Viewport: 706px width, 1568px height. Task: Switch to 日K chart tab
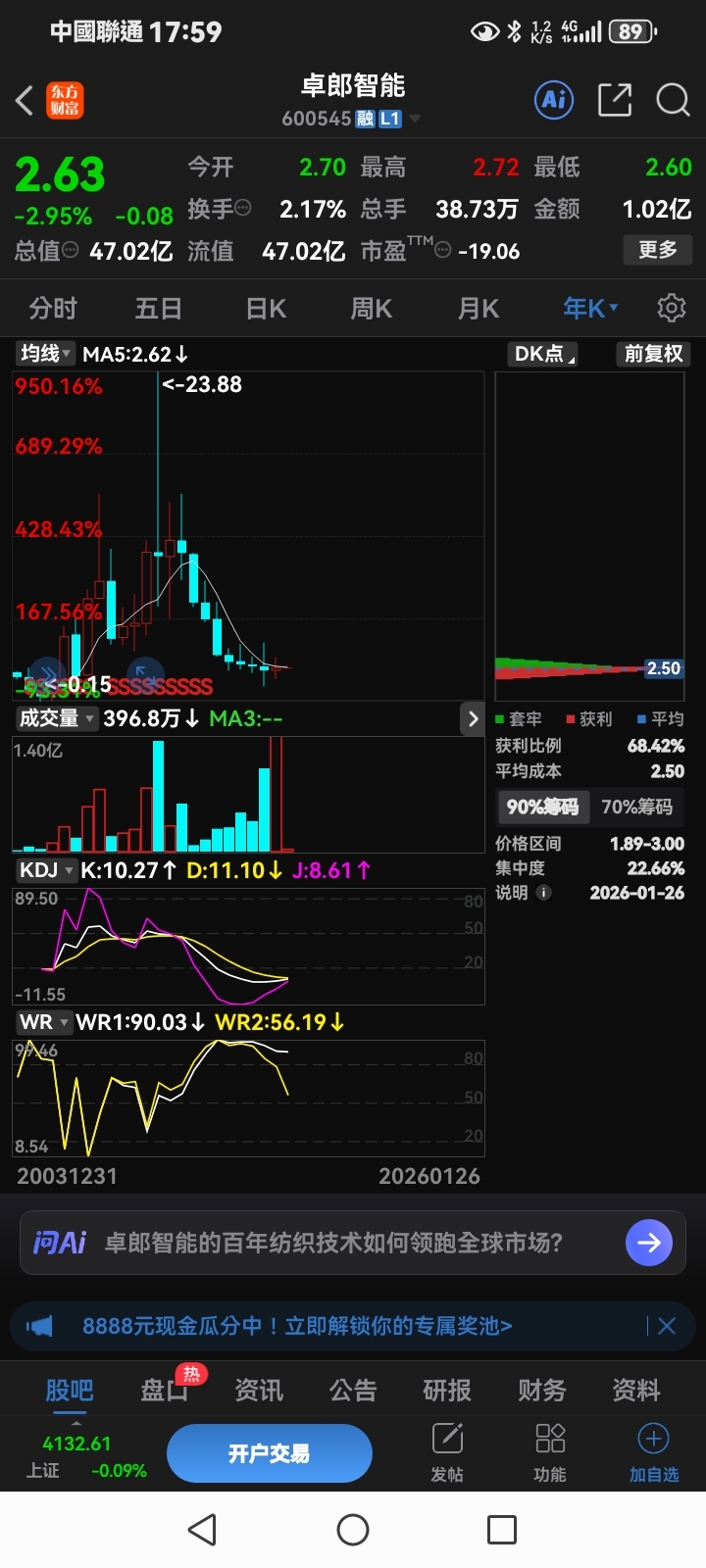266,308
